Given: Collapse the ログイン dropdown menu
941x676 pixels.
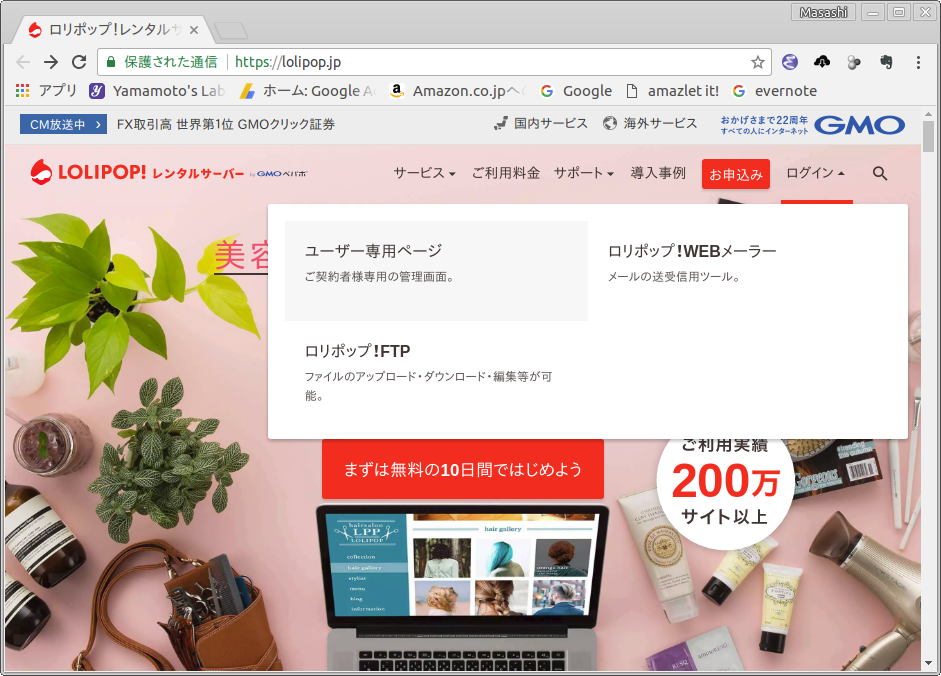Looking at the screenshot, I should click(x=815, y=173).
